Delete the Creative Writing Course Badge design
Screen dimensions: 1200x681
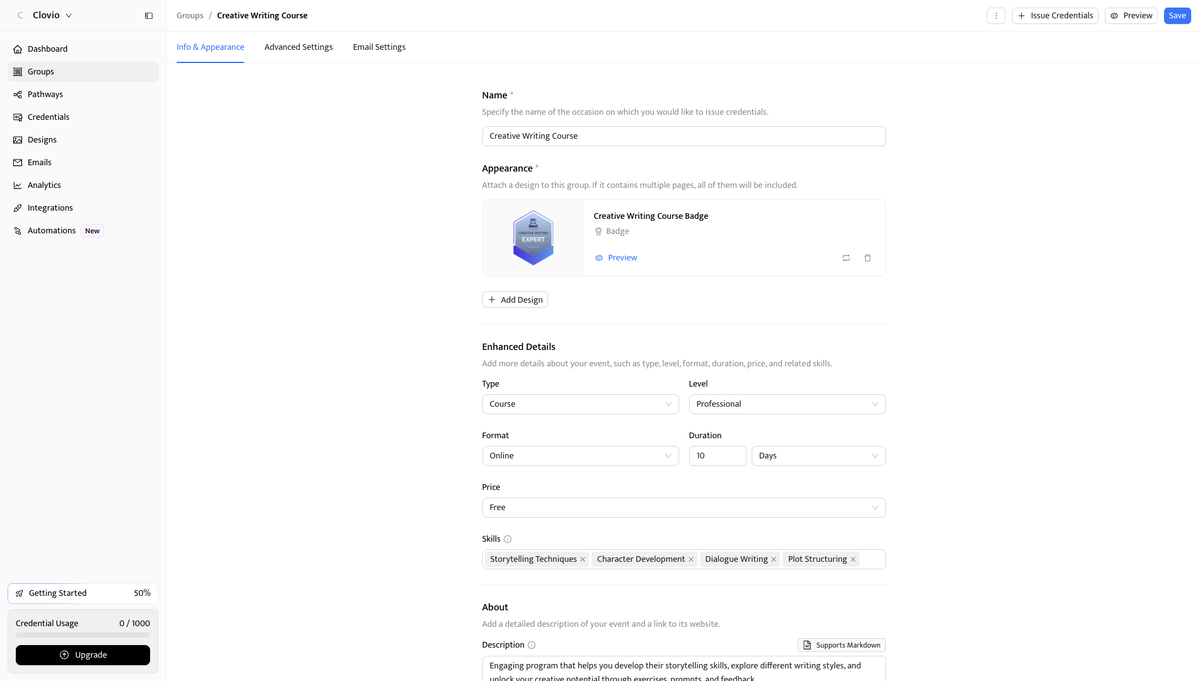tap(867, 257)
